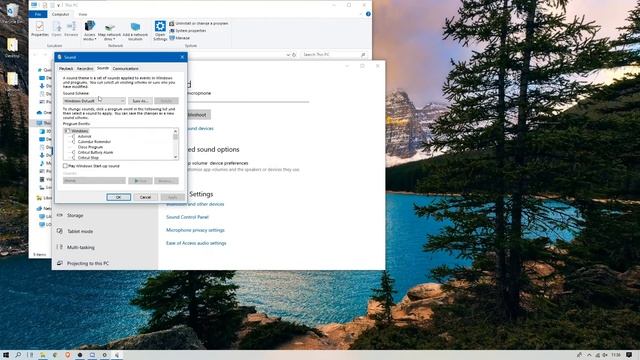640x360 pixels.
Task: Open Microphone privacy settings link
Action: point(195,230)
